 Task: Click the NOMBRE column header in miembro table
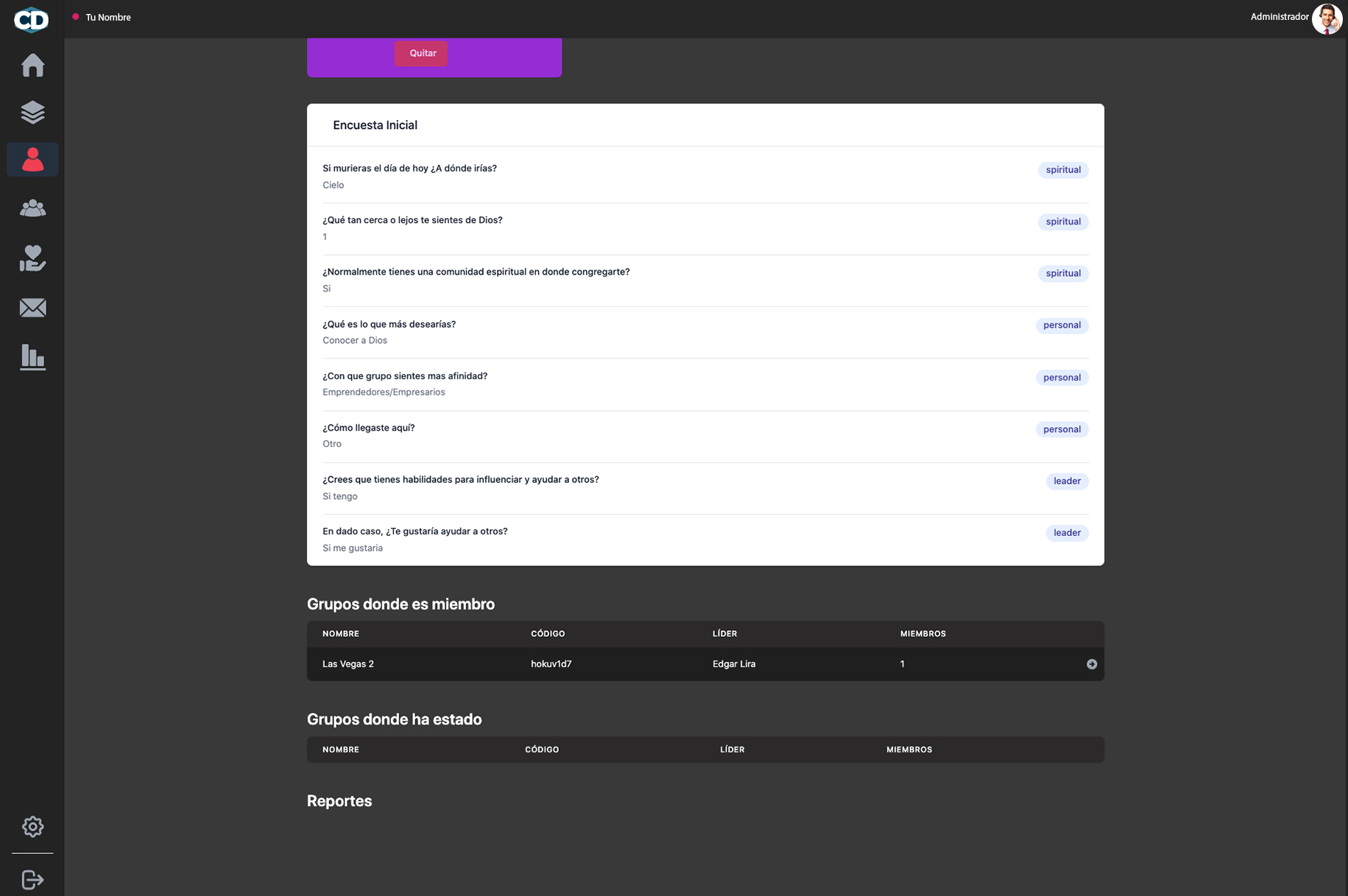pos(341,634)
